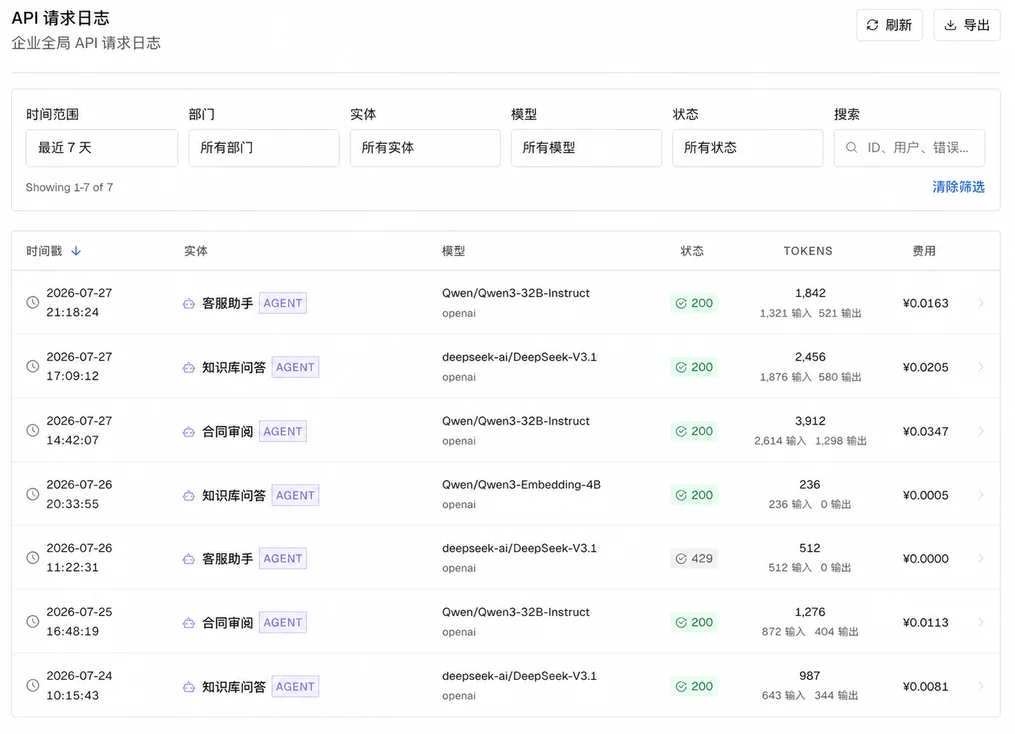Click deepseek-ai/DeepSeek-V3.1 in 17:09:12 row

[519, 357]
